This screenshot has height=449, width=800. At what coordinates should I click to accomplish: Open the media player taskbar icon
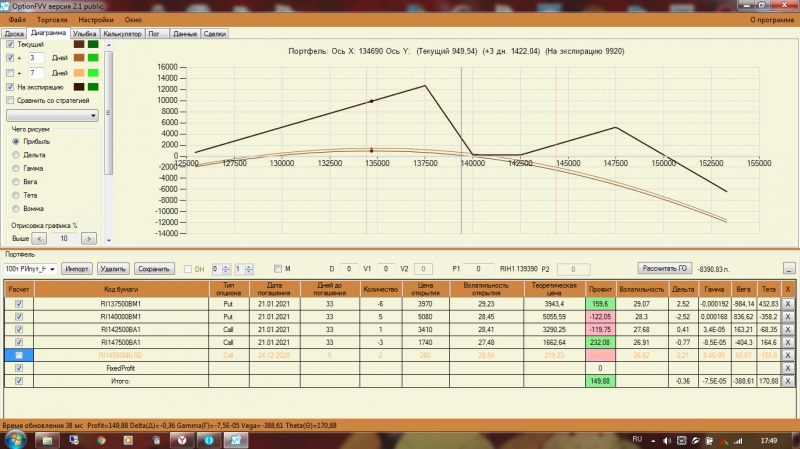[128, 440]
